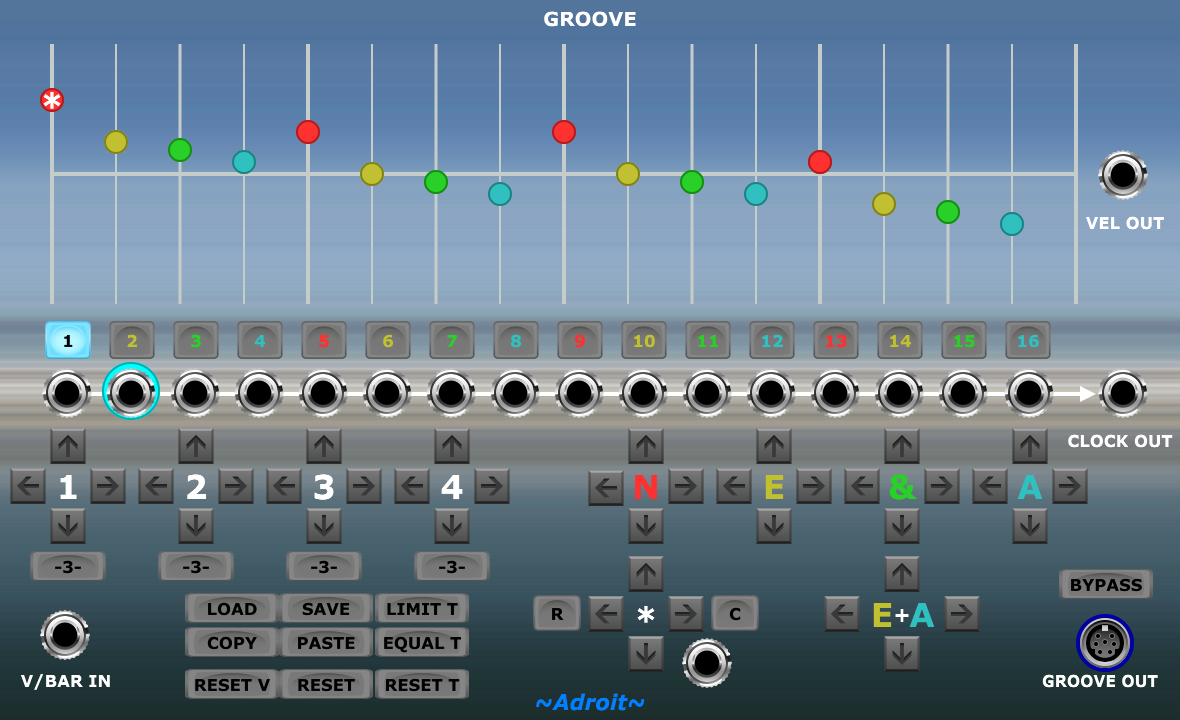This screenshot has width=1180, height=720.
Task: Click the red asterisk marker in groove graph
Action: click(x=52, y=100)
